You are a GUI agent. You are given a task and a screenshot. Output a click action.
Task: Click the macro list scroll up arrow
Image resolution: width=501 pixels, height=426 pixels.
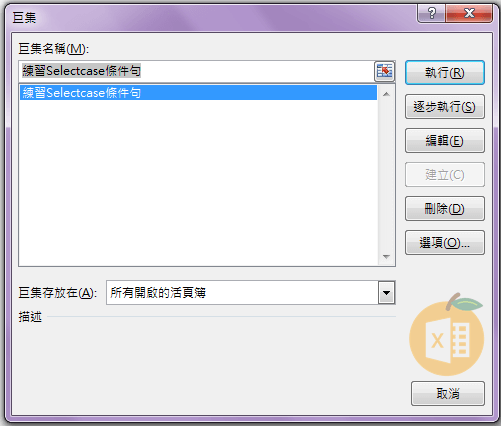pyautogui.click(x=386, y=94)
